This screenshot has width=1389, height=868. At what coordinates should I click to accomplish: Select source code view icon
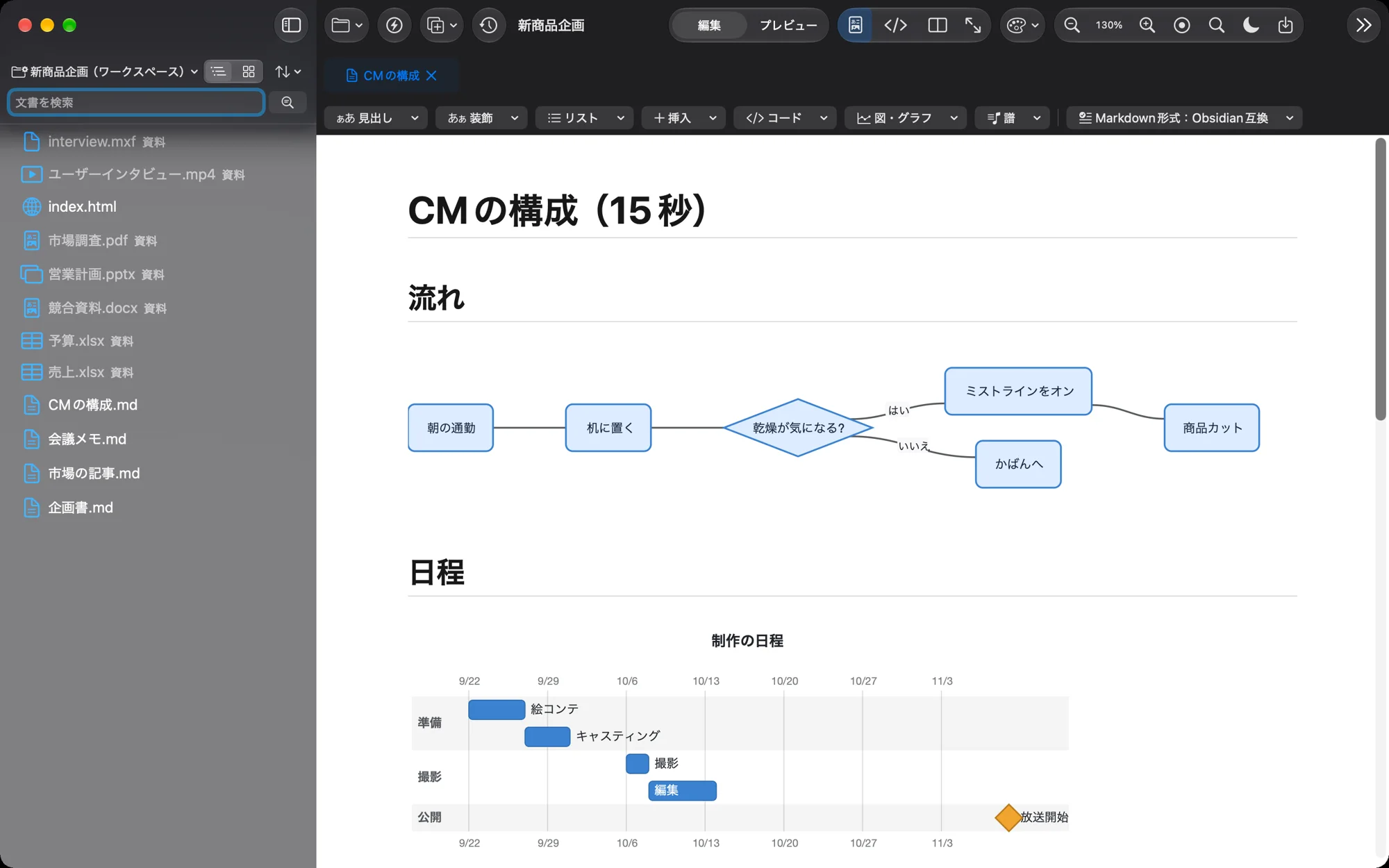[x=895, y=26]
